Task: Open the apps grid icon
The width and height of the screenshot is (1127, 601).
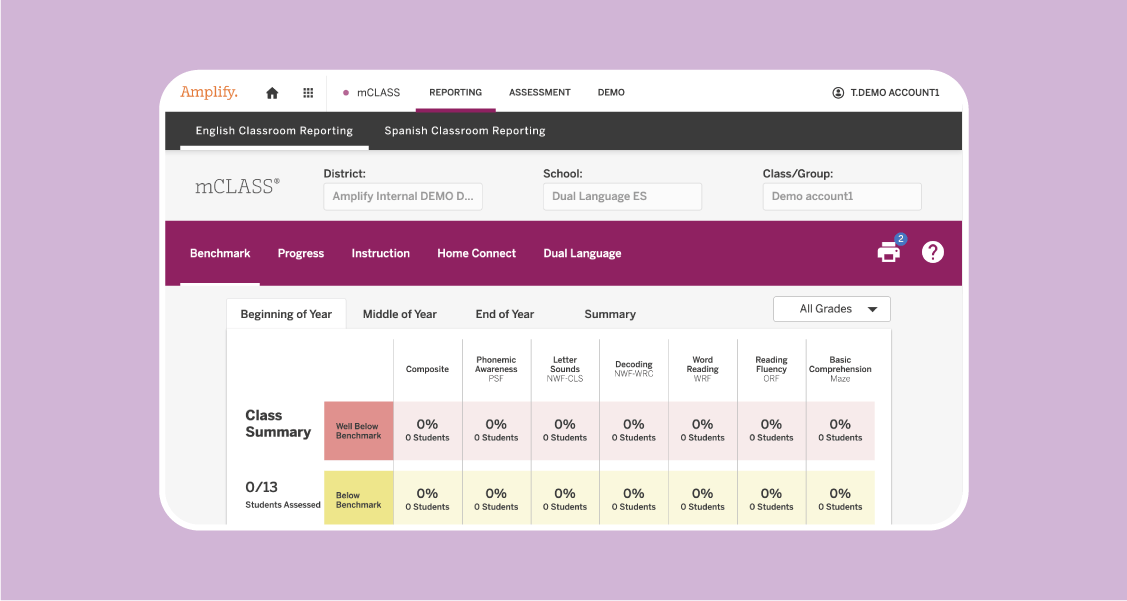Action: [x=308, y=93]
